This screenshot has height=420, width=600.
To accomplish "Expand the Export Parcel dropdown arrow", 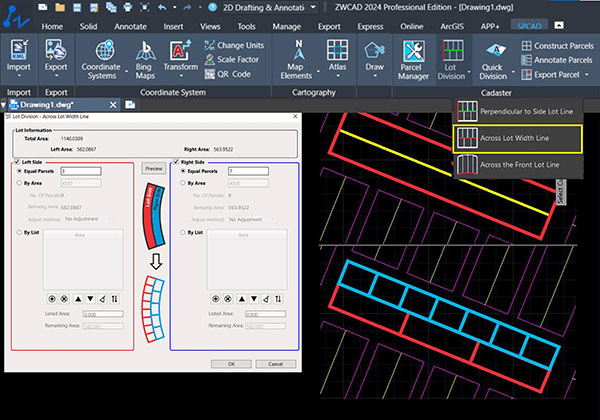I will [587, 75].
